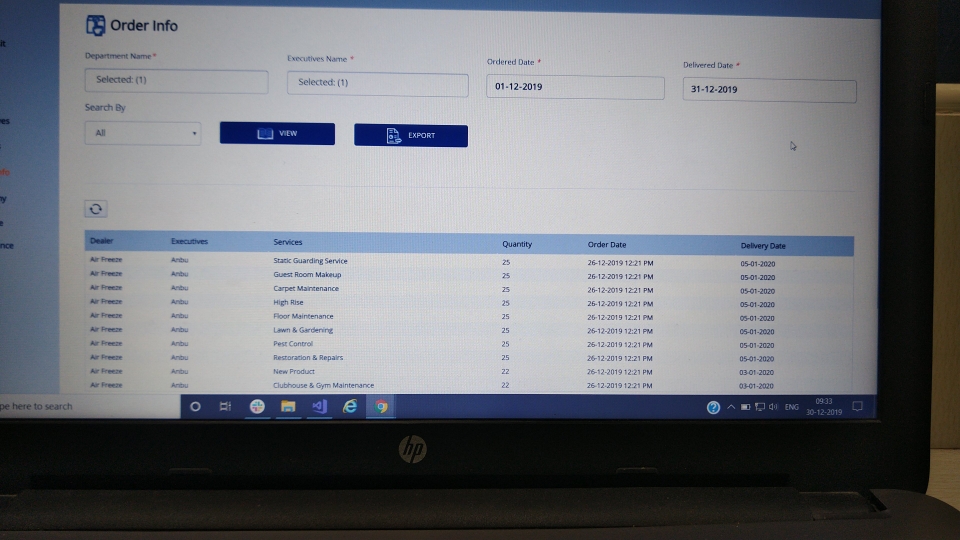
Task: Open Task View in the taskbar
Action: click(x=225, y=406)
